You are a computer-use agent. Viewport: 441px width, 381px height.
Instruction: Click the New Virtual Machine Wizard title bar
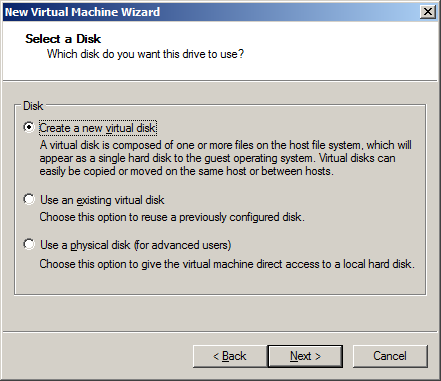coord(210,12)
